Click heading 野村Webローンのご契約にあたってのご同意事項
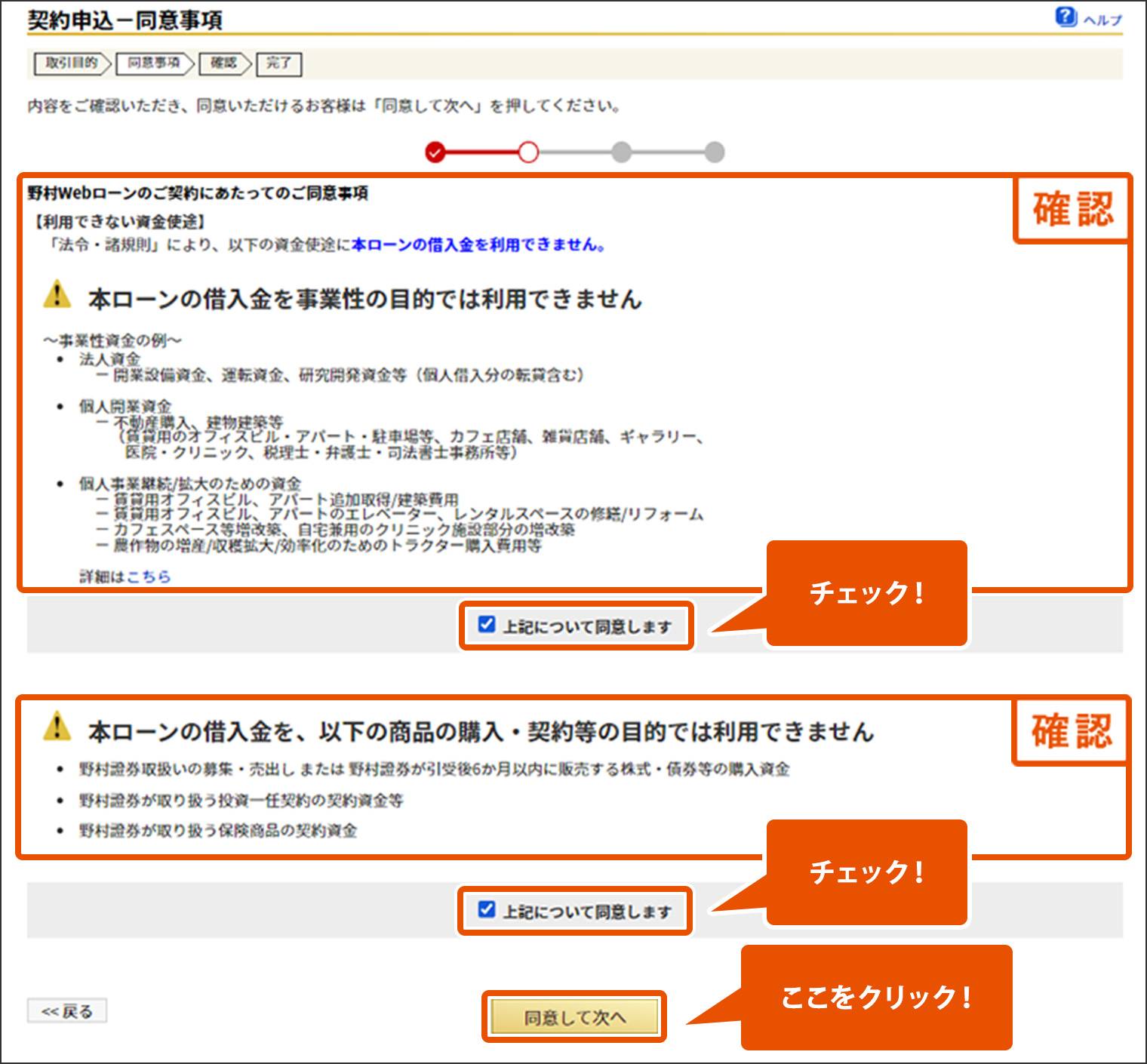Image resolution: width=1147 pixels, height=1064 pixels. tap(198, 193)
